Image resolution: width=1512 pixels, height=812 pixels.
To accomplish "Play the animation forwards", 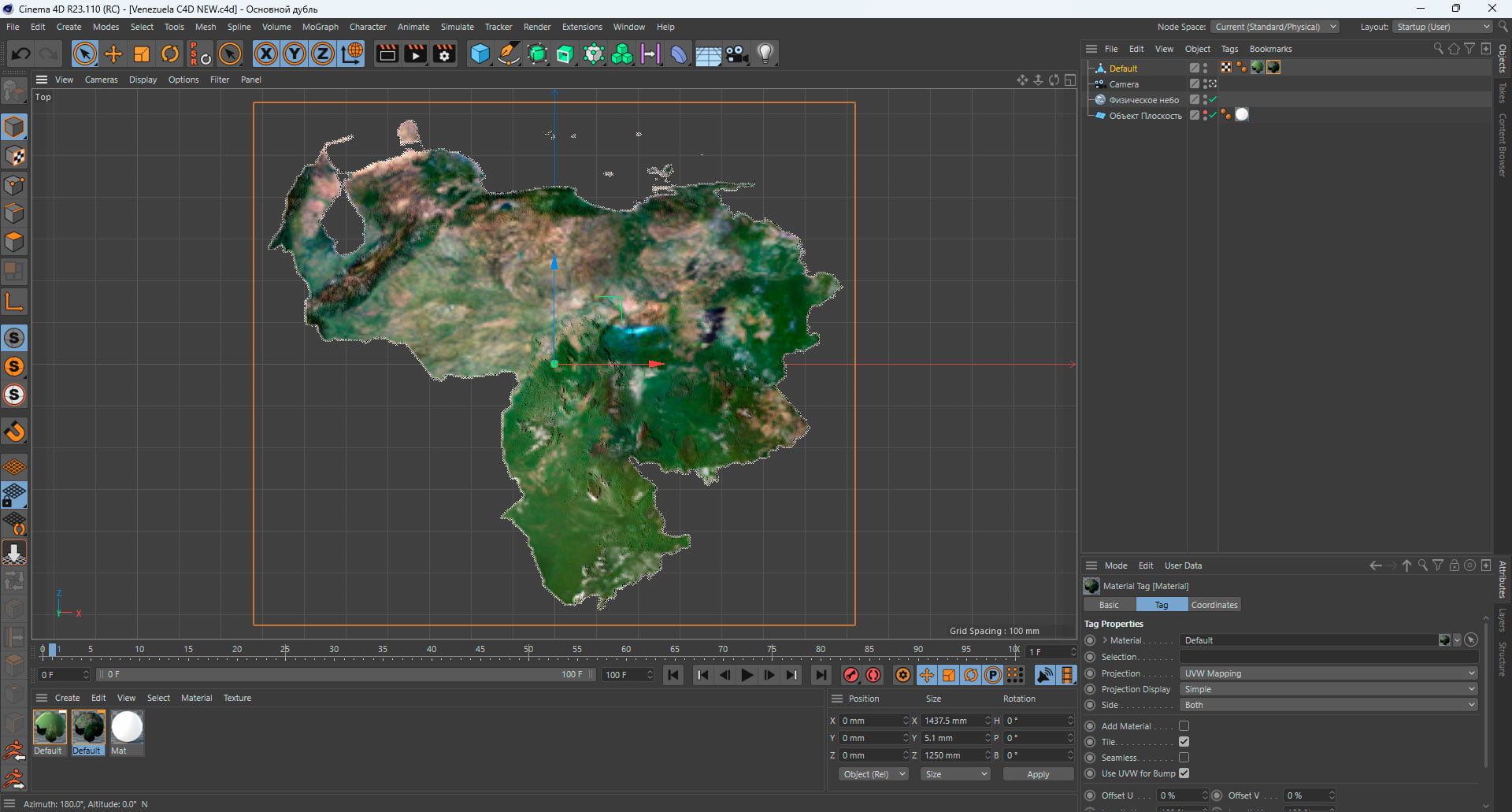I will pyautogui.click(x=747, y=675).
